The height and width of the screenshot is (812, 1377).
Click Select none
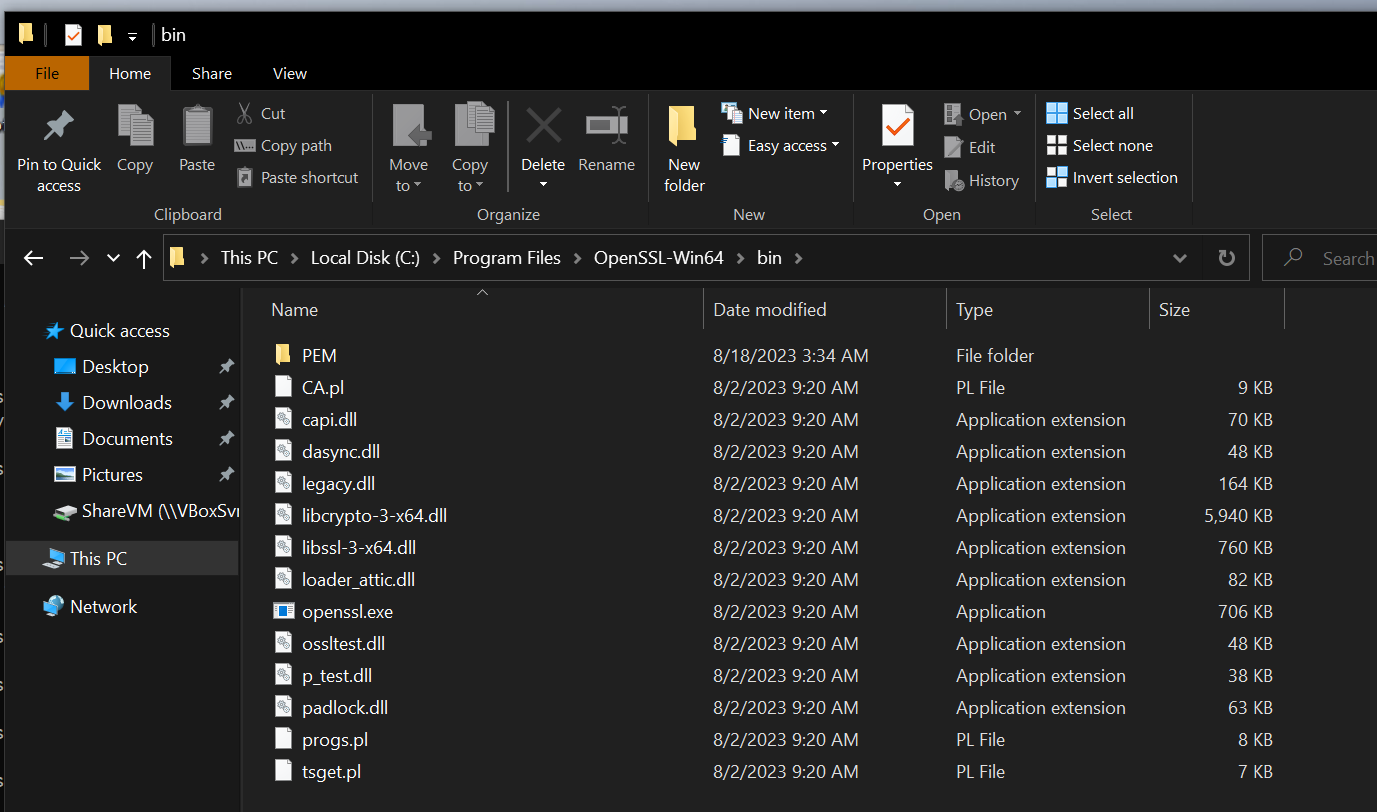pyautogui.click(x=1100, y=146)
